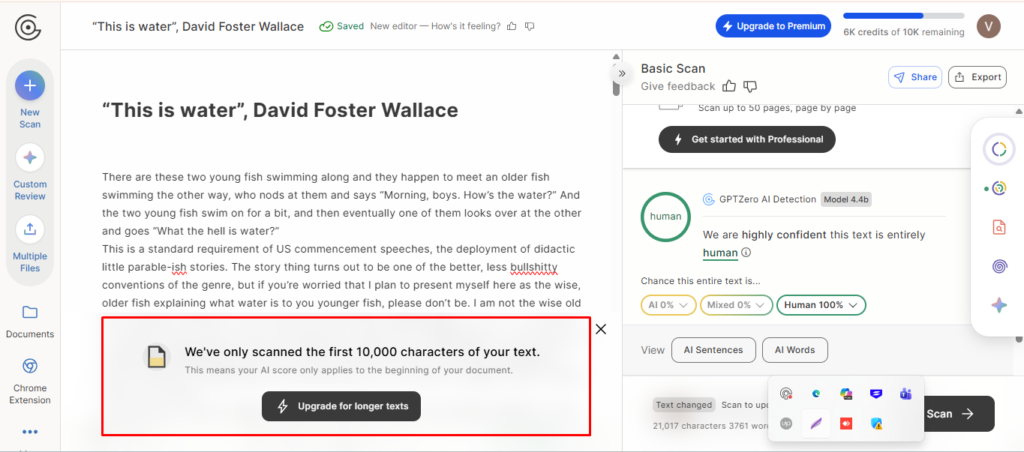Click thumbs up next to New editor
The width and height of the screenshot is (1024, 452).
pyautogui.click(x=512, y=26)
